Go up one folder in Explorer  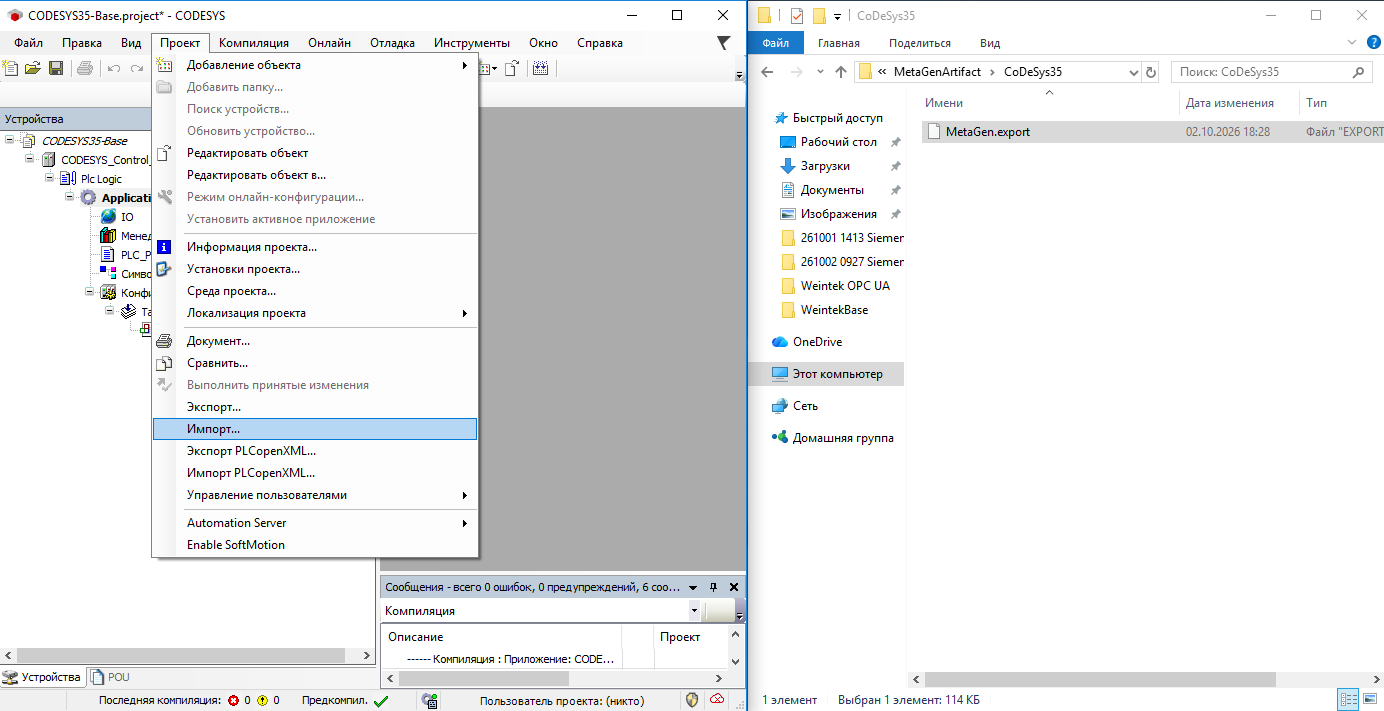coord(840,72)
